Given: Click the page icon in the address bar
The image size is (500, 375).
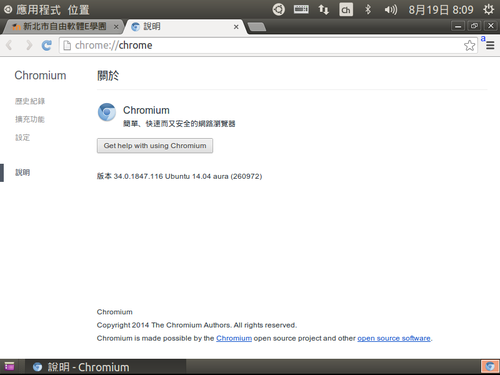Looking at the screenshot, I should (67, 45).
